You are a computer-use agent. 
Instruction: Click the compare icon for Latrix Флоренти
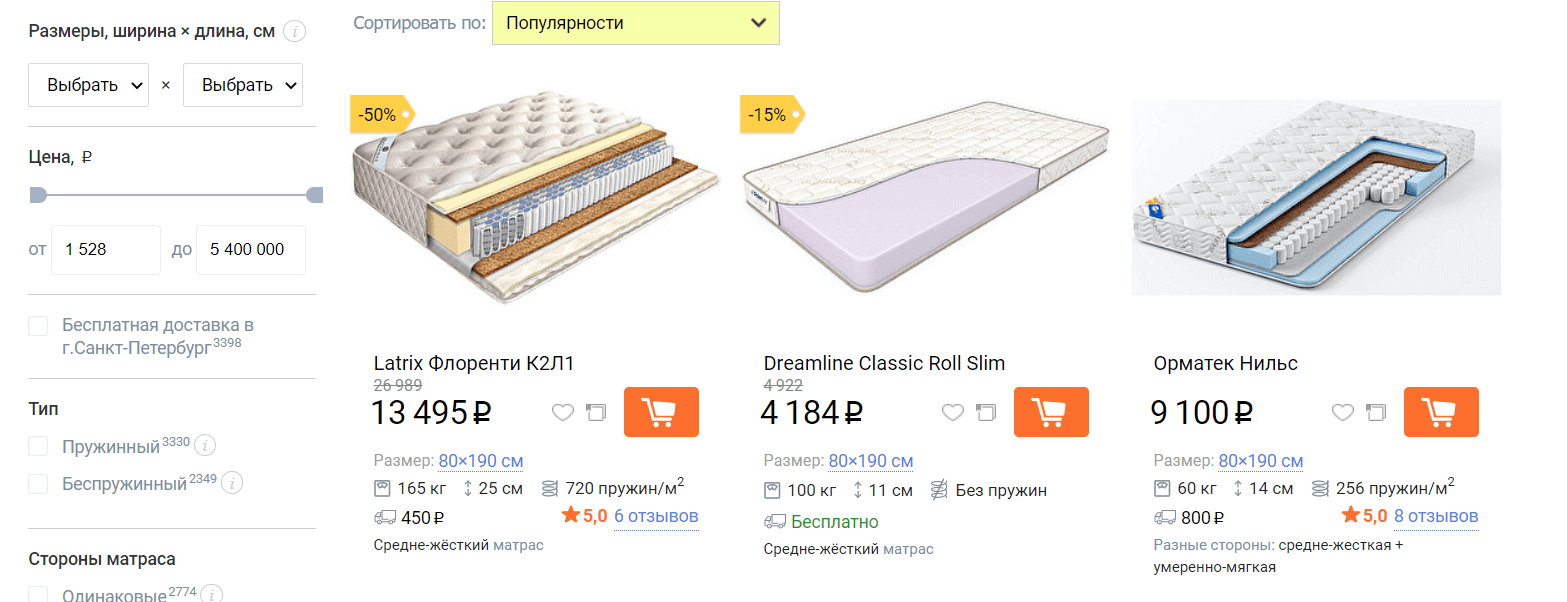(x=596, y=412)
